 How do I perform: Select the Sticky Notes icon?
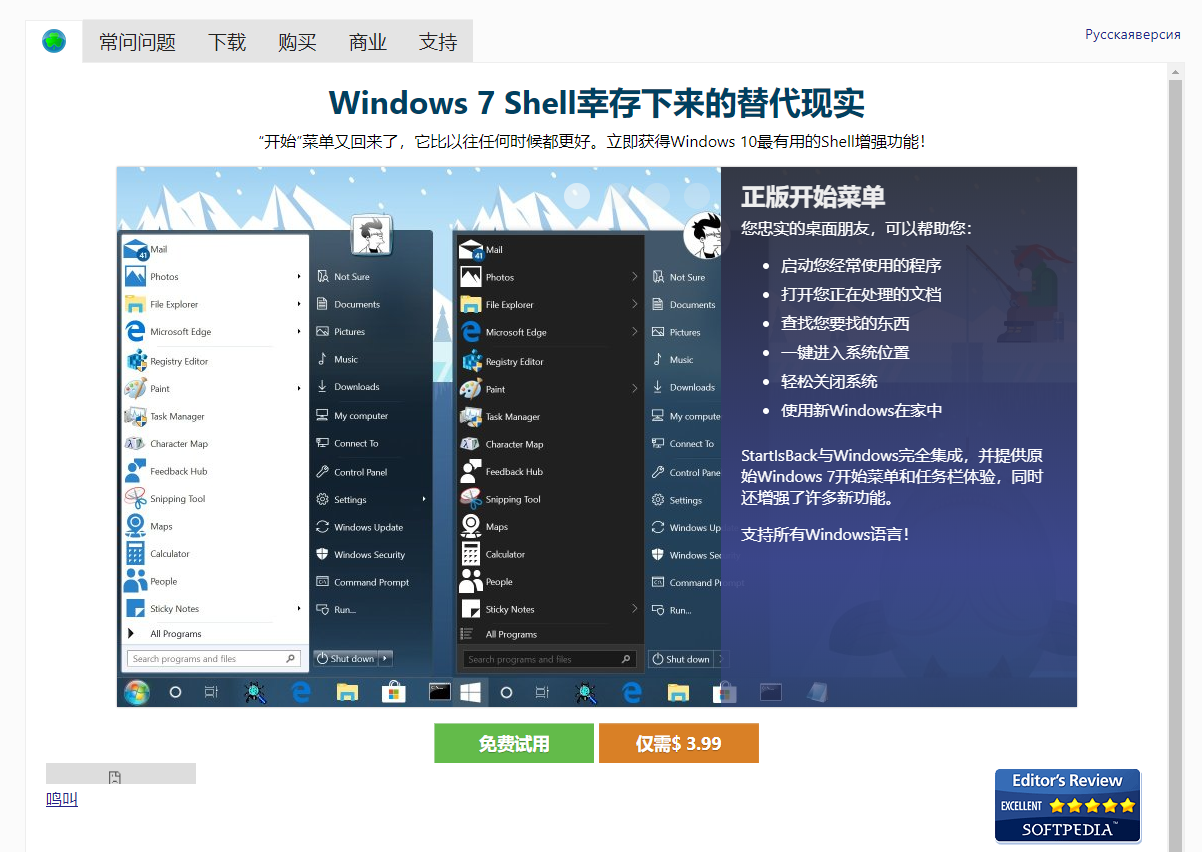pos(172,608)
